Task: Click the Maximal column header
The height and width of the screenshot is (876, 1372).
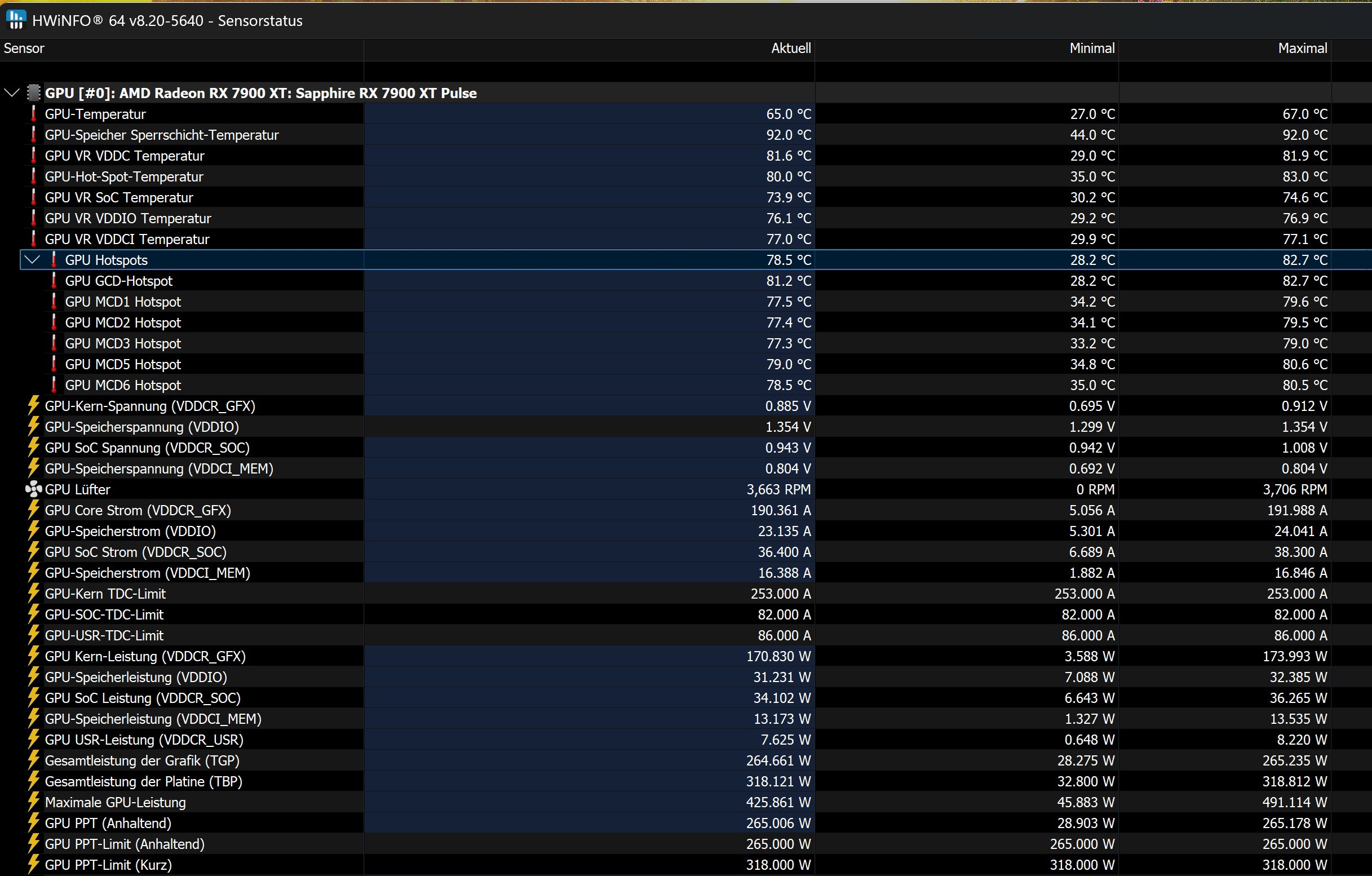Action: (x=1302, y=48)
